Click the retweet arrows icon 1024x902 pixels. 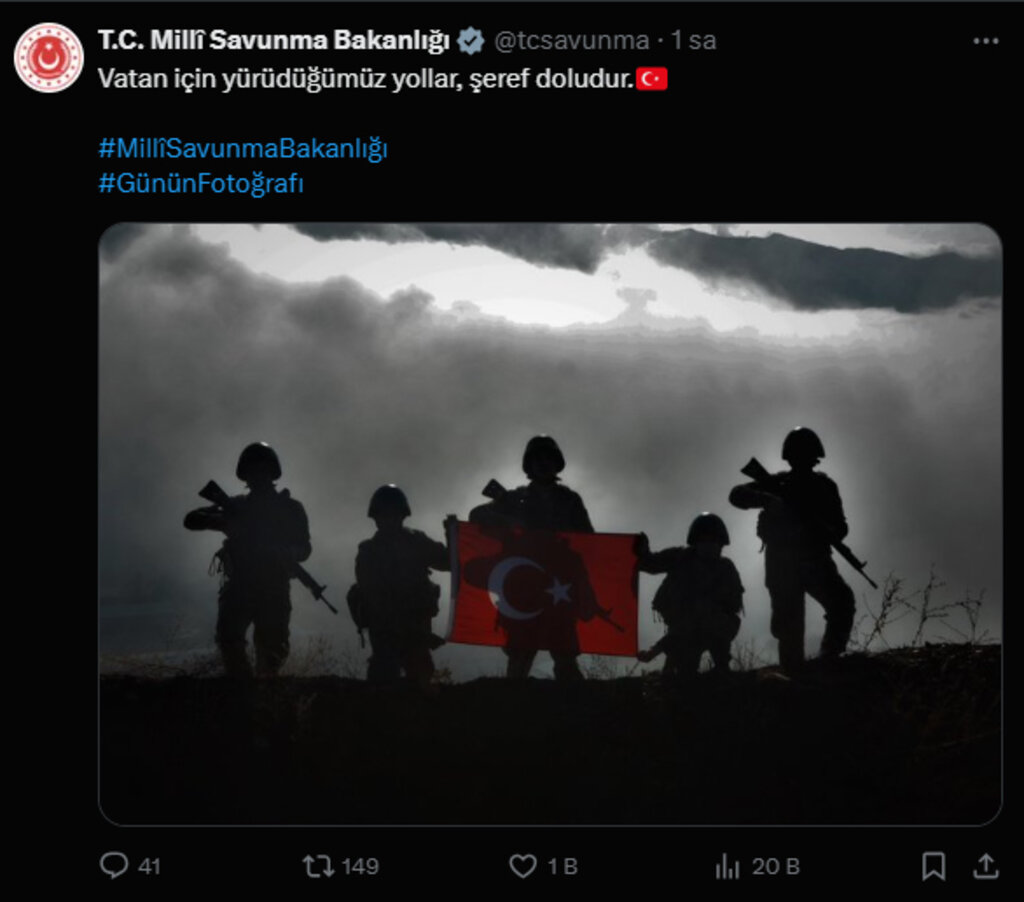point(318,866)
